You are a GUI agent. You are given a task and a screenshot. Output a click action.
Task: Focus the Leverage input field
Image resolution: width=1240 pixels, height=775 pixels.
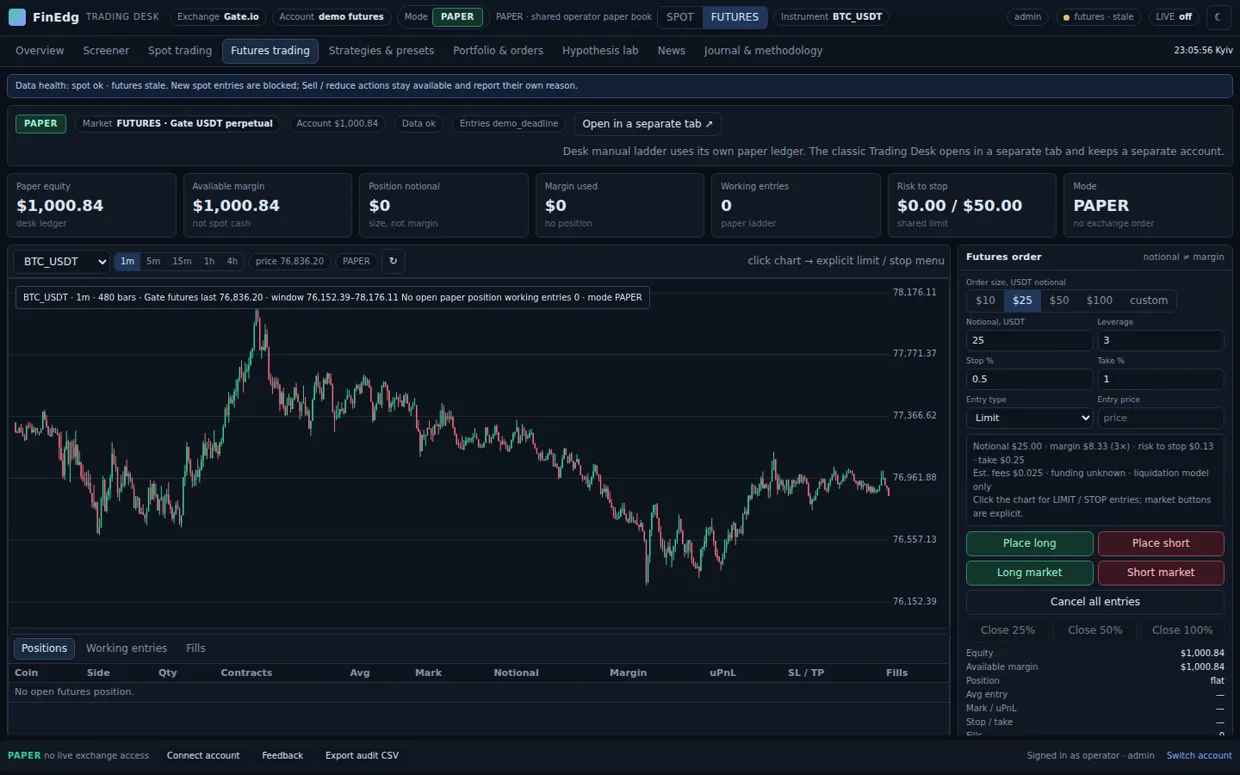click(x=1160, y=340)
